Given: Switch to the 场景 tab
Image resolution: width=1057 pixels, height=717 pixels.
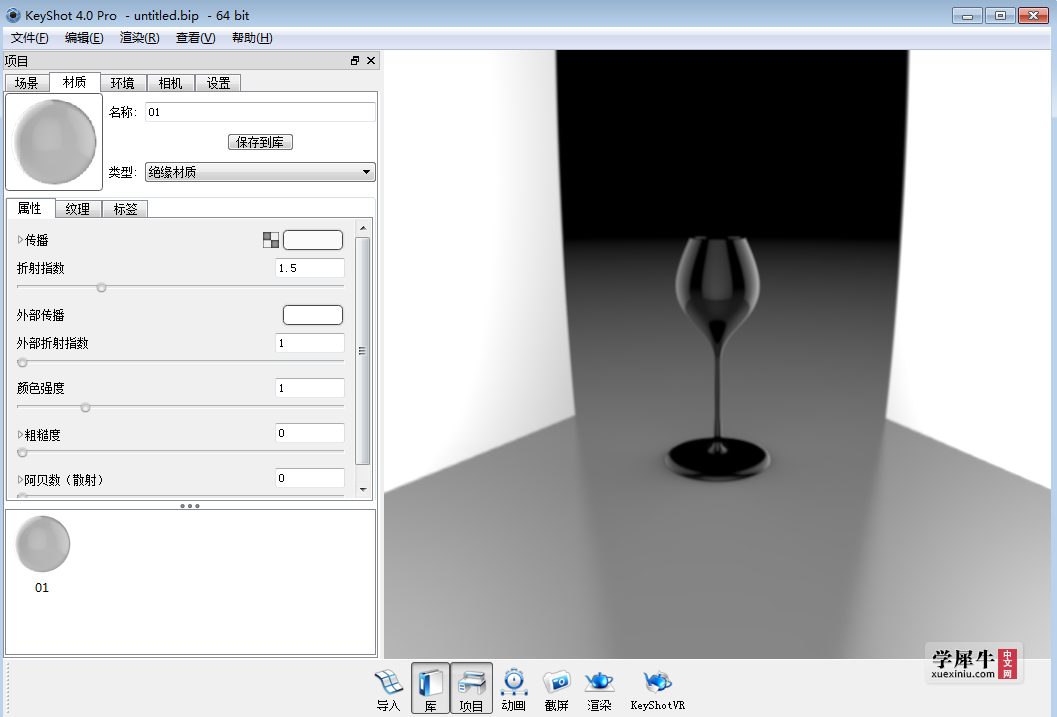Looking at the screenshot, I should pyautogui.click(x=27, y=83).
